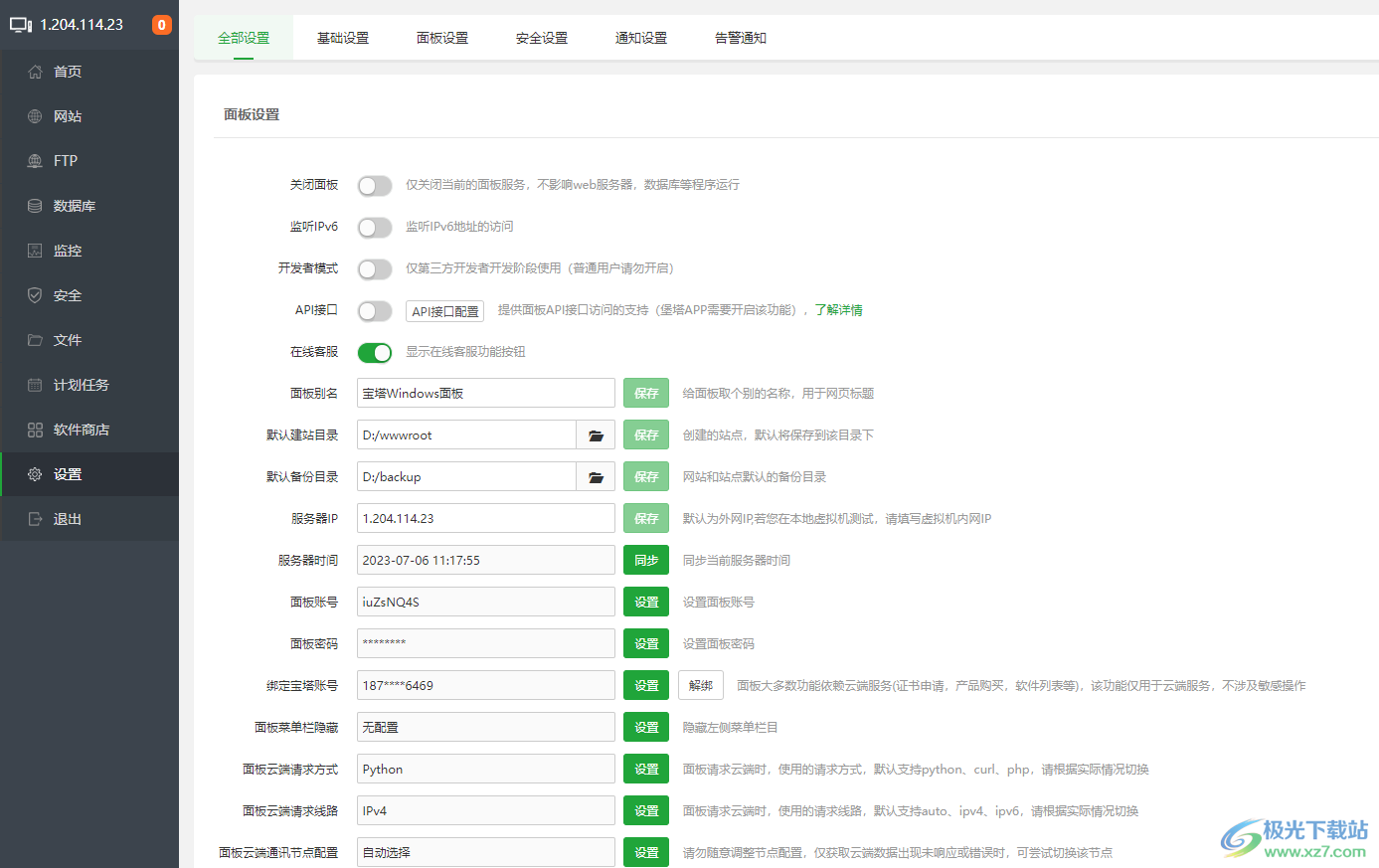
Task: Click the monitor icon beside the server IP
Action: tap(21, 25)
